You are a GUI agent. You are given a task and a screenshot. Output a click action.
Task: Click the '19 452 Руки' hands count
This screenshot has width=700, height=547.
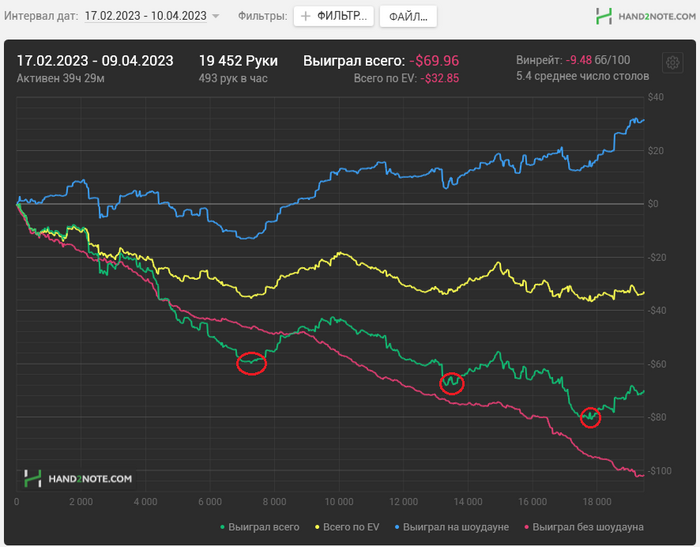[238, 61]
